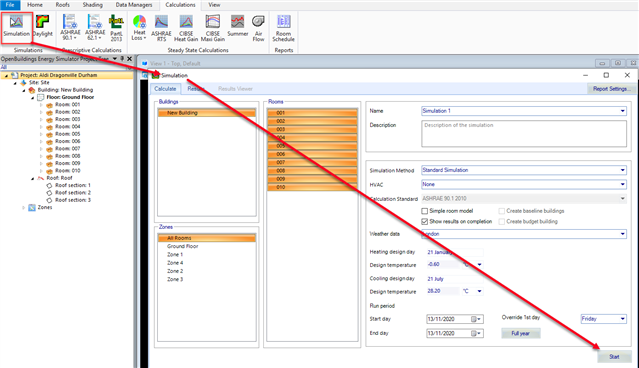Tick Create budget building checkbox

pos(502,222)
